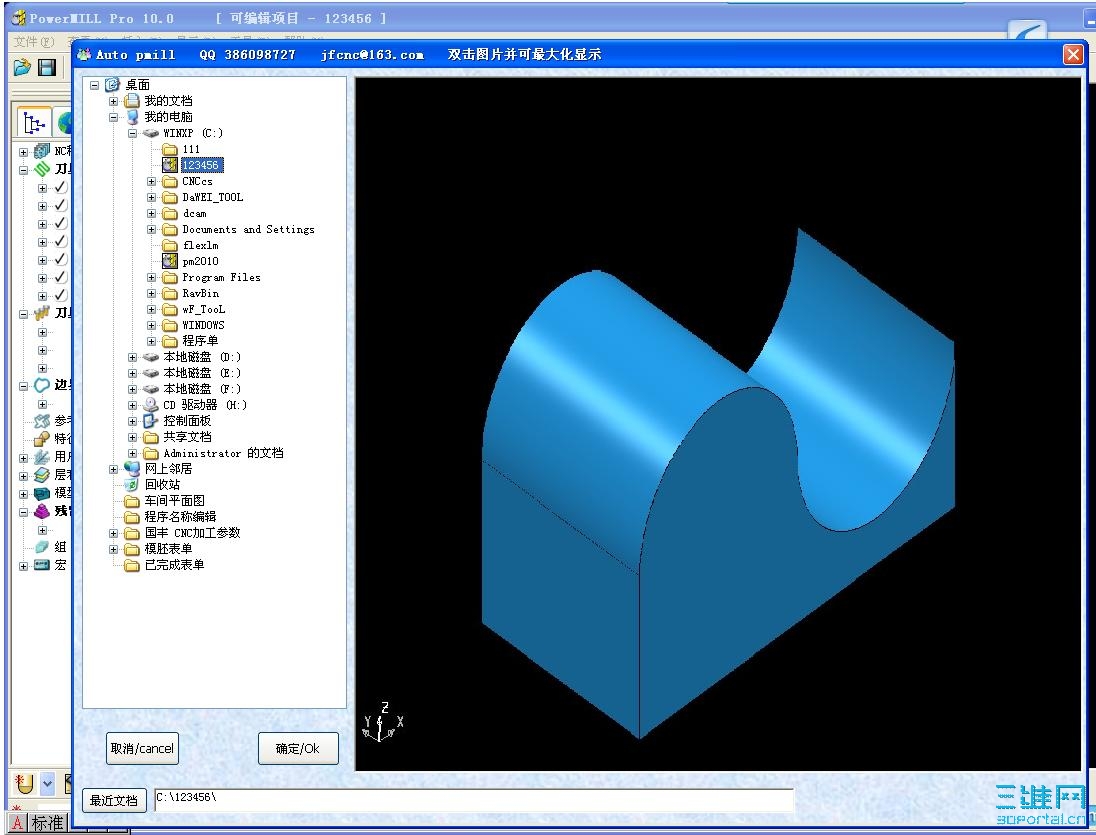Select the 程序名称编辑 folder
Screen dimensions: 1096x835
[180, 517]
